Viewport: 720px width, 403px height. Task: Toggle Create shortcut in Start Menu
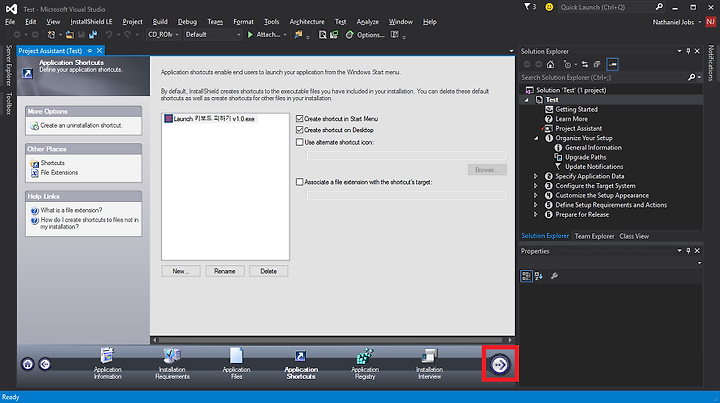299,118
